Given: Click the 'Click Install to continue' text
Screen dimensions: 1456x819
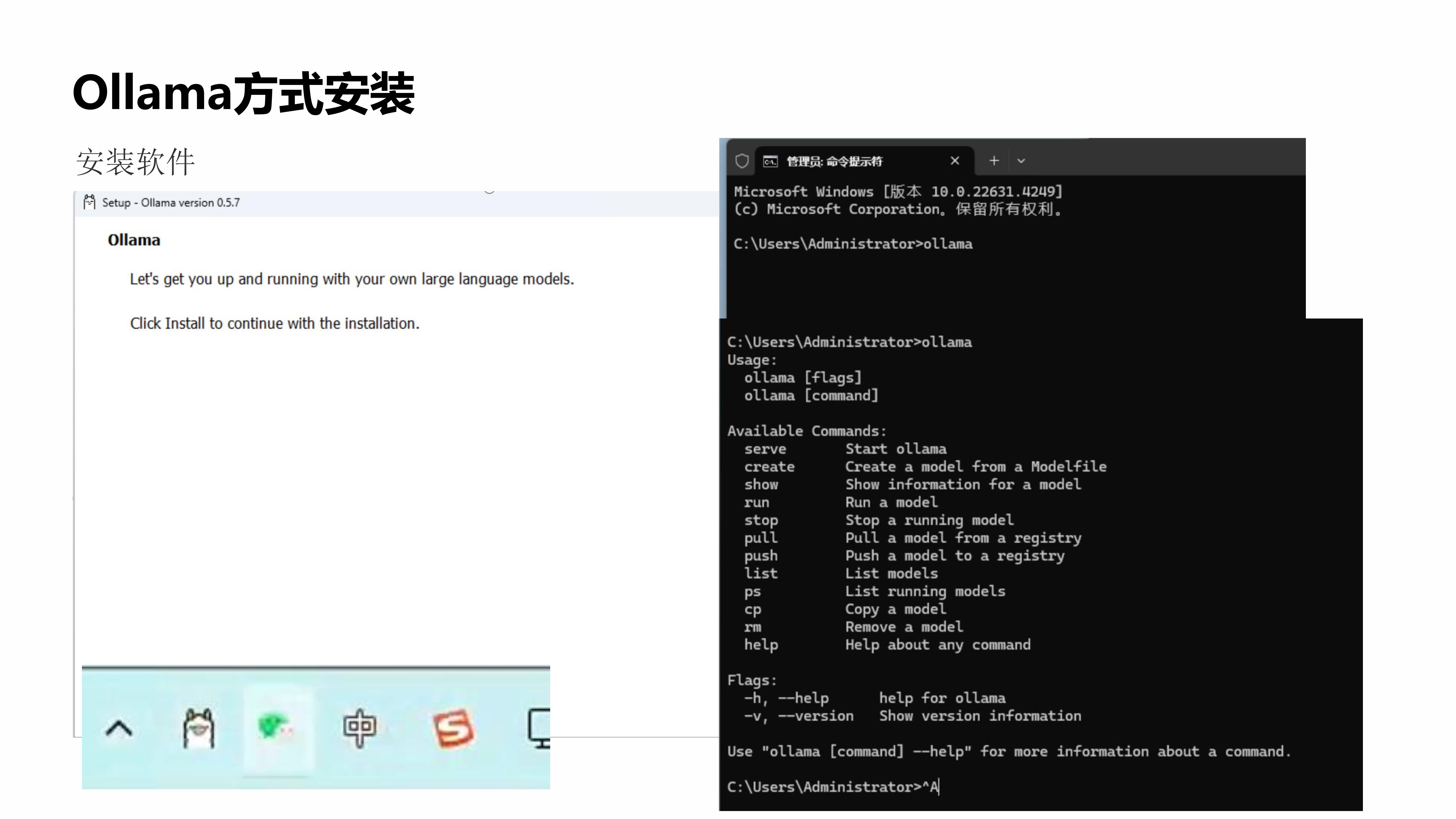Looking at the screenshot, I should coord(275,323).
